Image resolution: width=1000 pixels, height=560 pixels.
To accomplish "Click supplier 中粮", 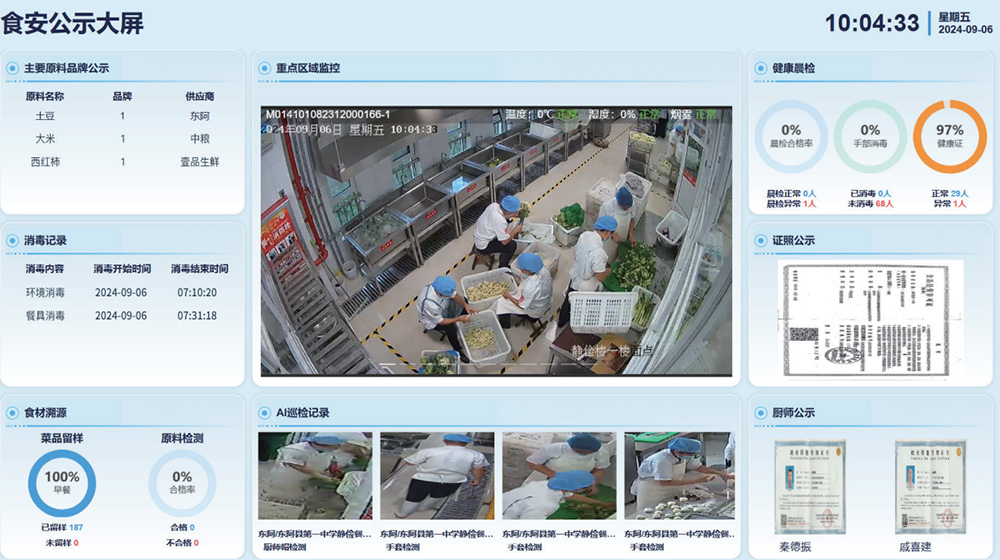I will [200, 138].
